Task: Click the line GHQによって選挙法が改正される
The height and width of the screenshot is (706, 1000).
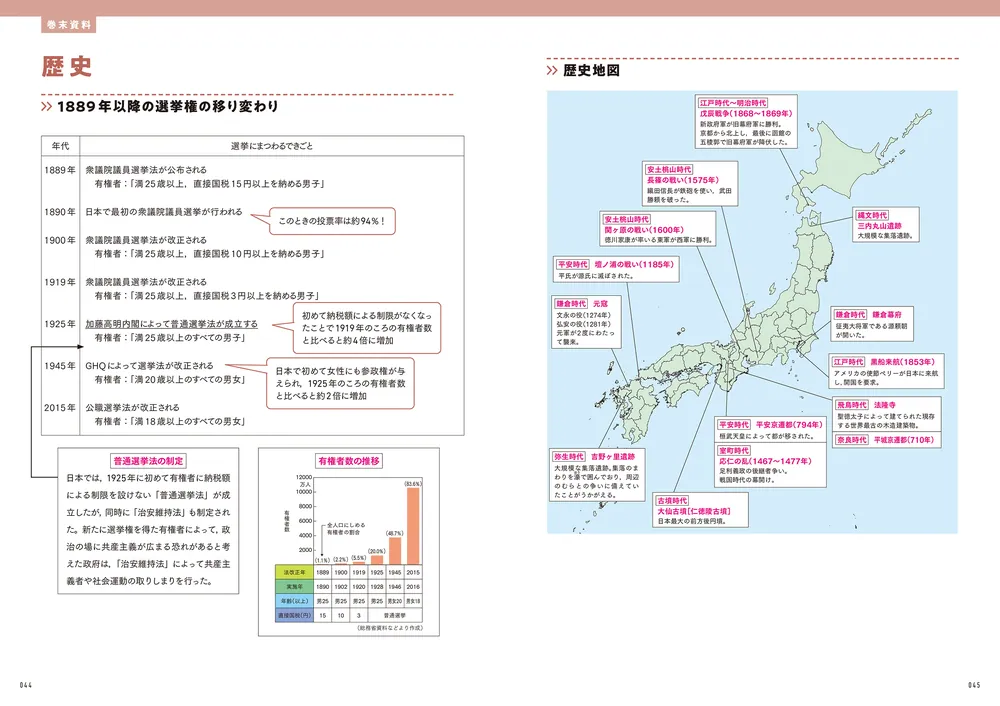Action: coord(149,366)
